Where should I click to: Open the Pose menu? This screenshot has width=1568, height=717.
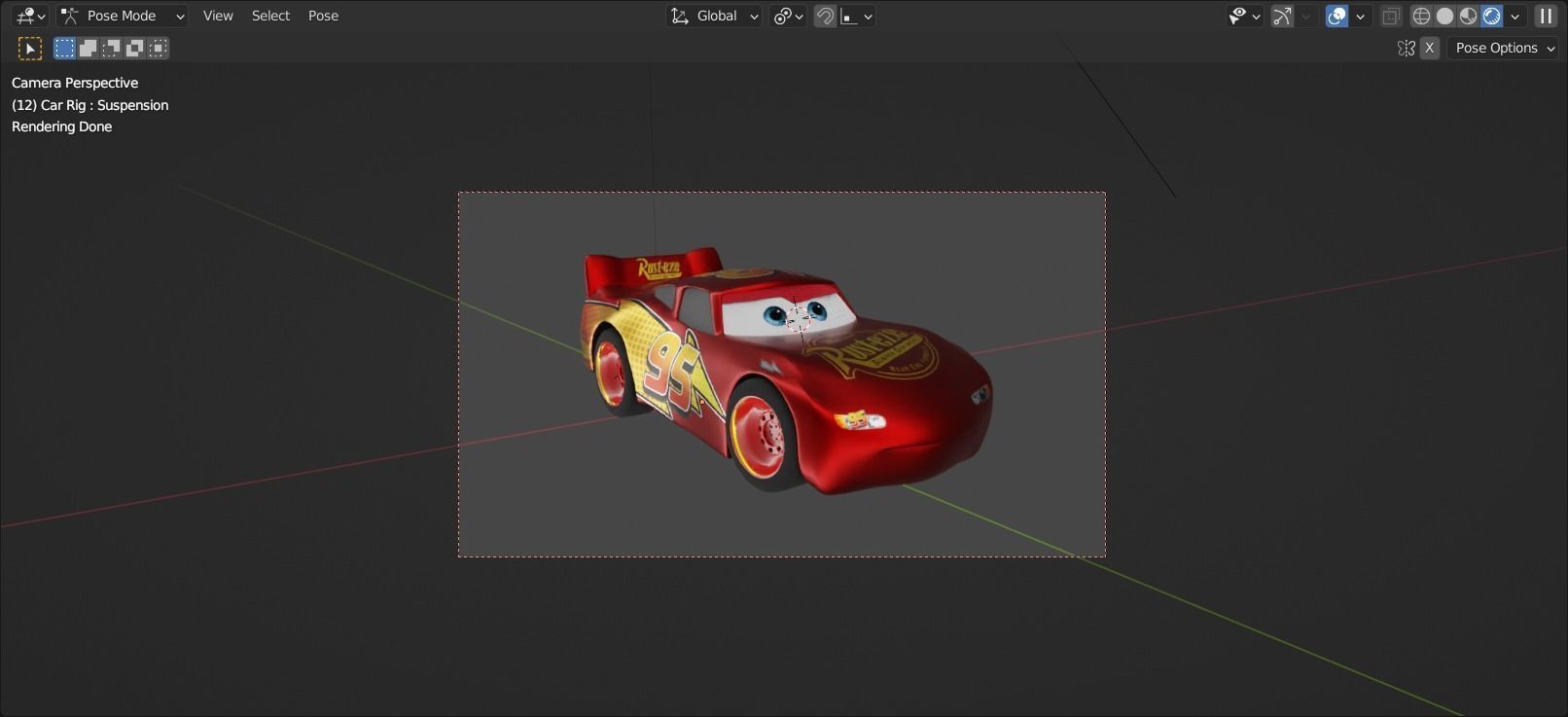323,16
